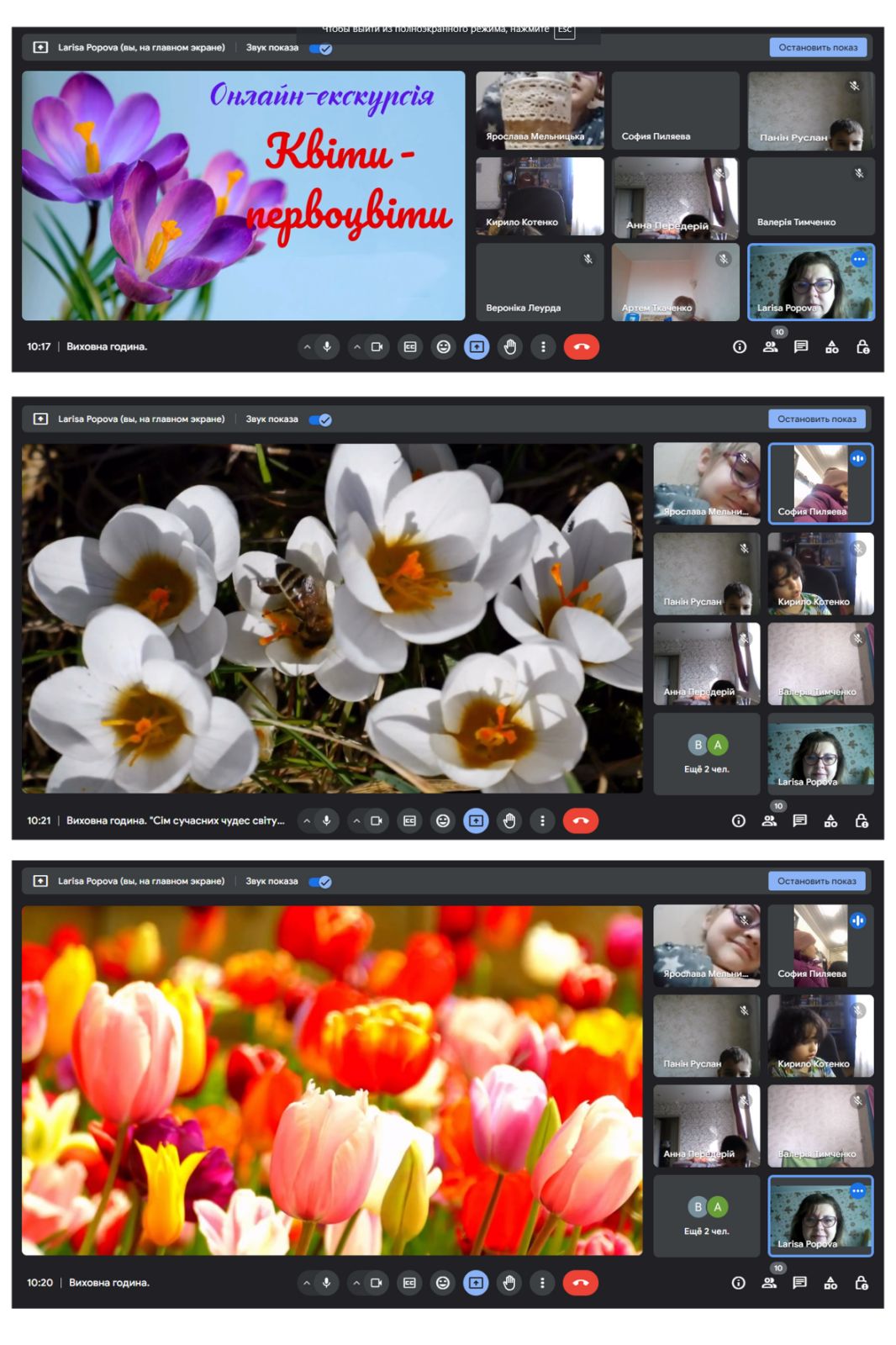
Task: Enable captions in the 10:20 meeting toolbar
Action: point(409,1283)
